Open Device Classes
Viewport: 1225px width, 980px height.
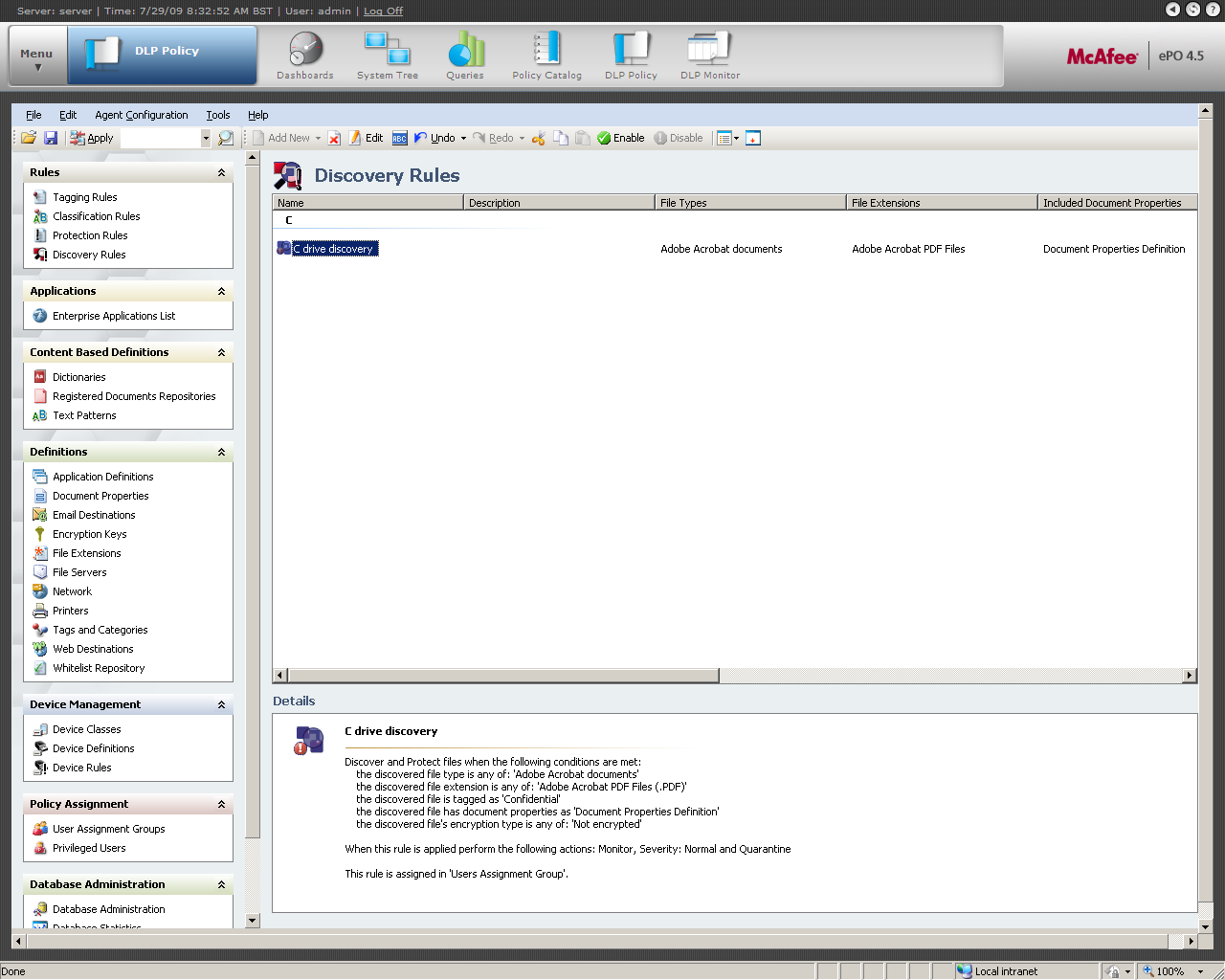point(86,729)
